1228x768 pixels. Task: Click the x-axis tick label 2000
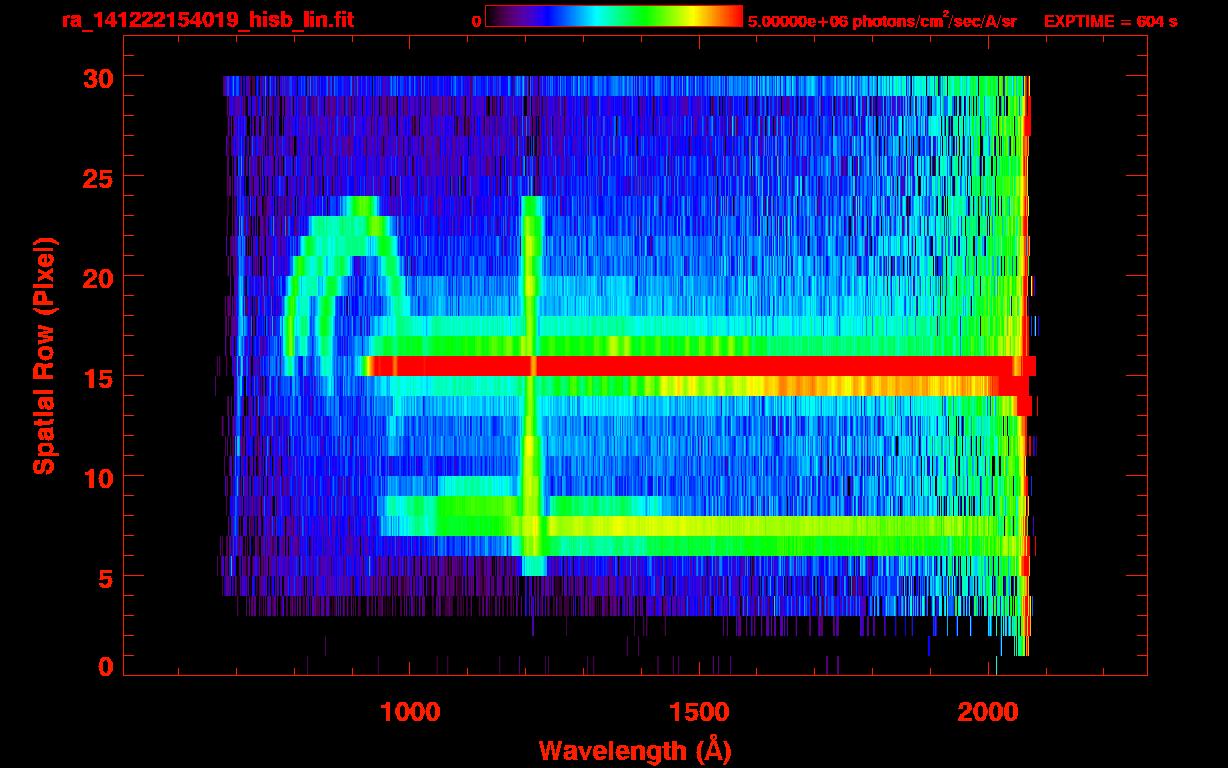(989, 712)
